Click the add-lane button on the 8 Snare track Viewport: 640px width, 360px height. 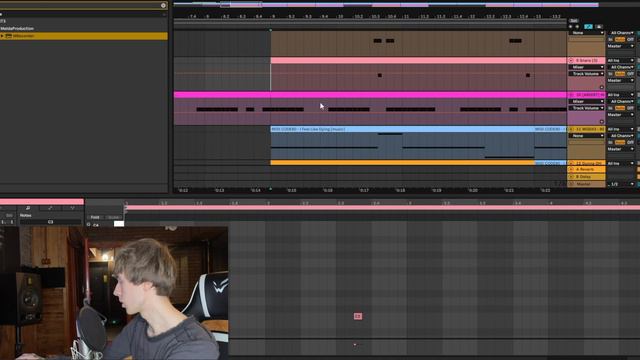602,87
